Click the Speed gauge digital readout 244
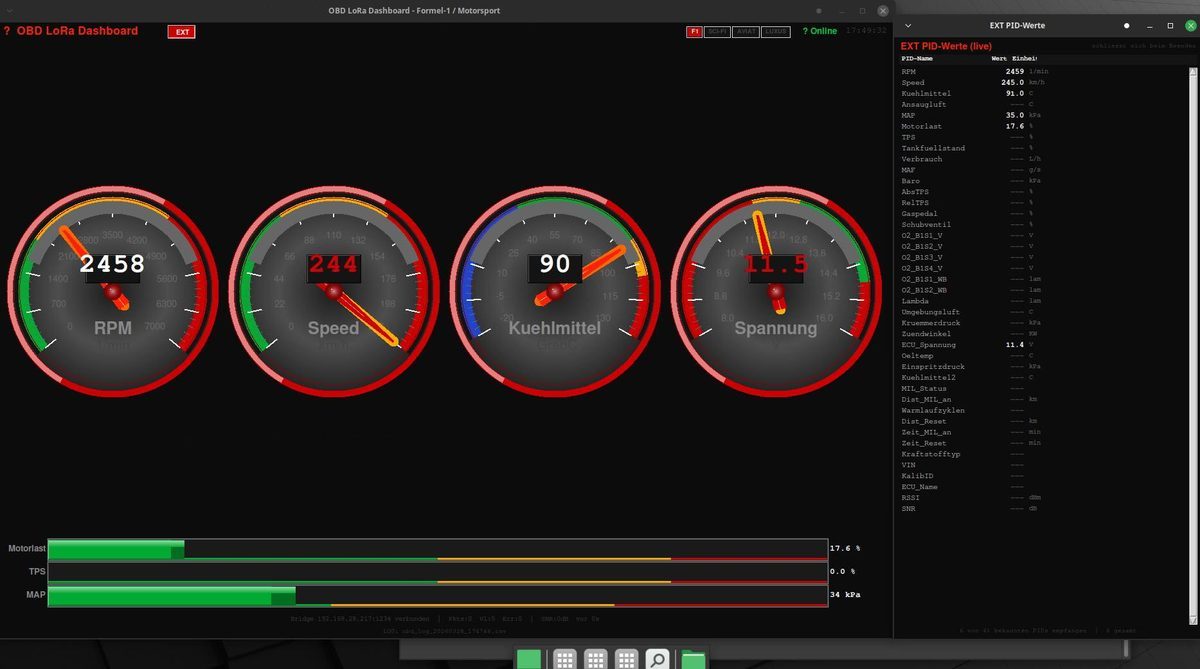Viewport: 1200px width, 669px height. (333, 265)
